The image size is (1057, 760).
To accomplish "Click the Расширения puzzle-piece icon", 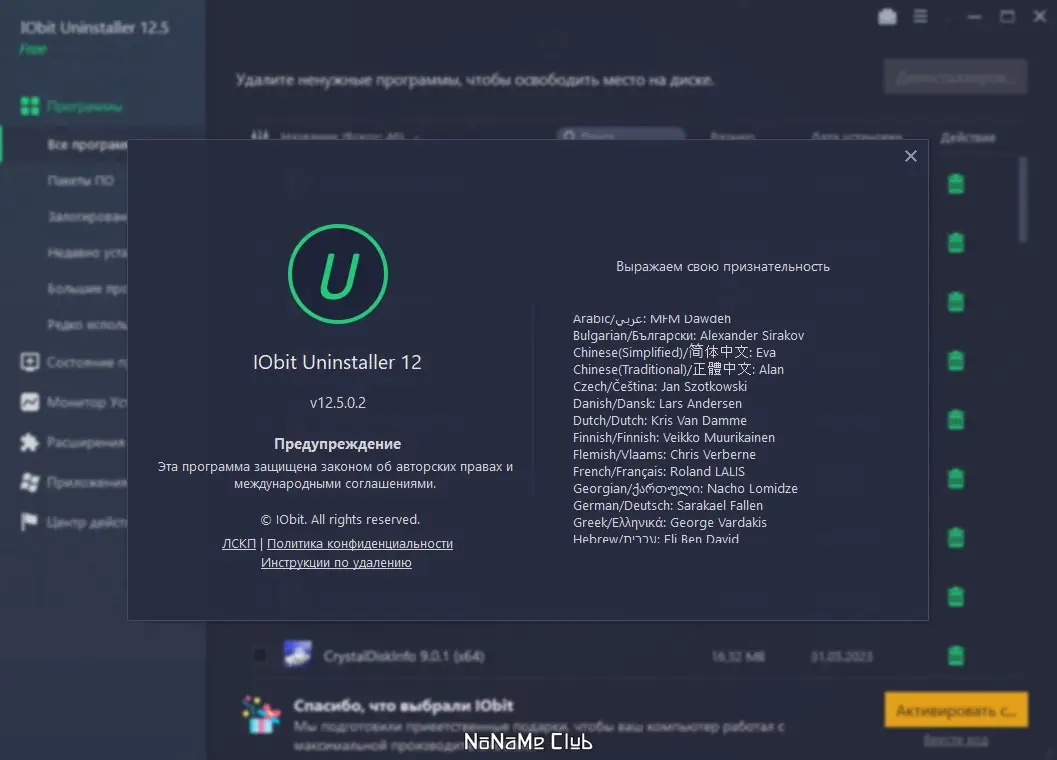I will click(30, 442).
